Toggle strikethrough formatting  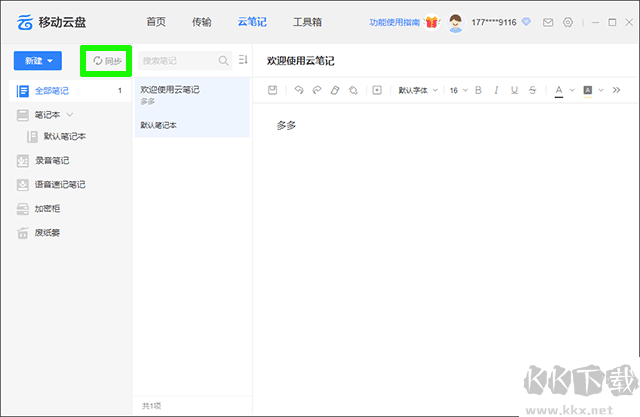(533, 90)
